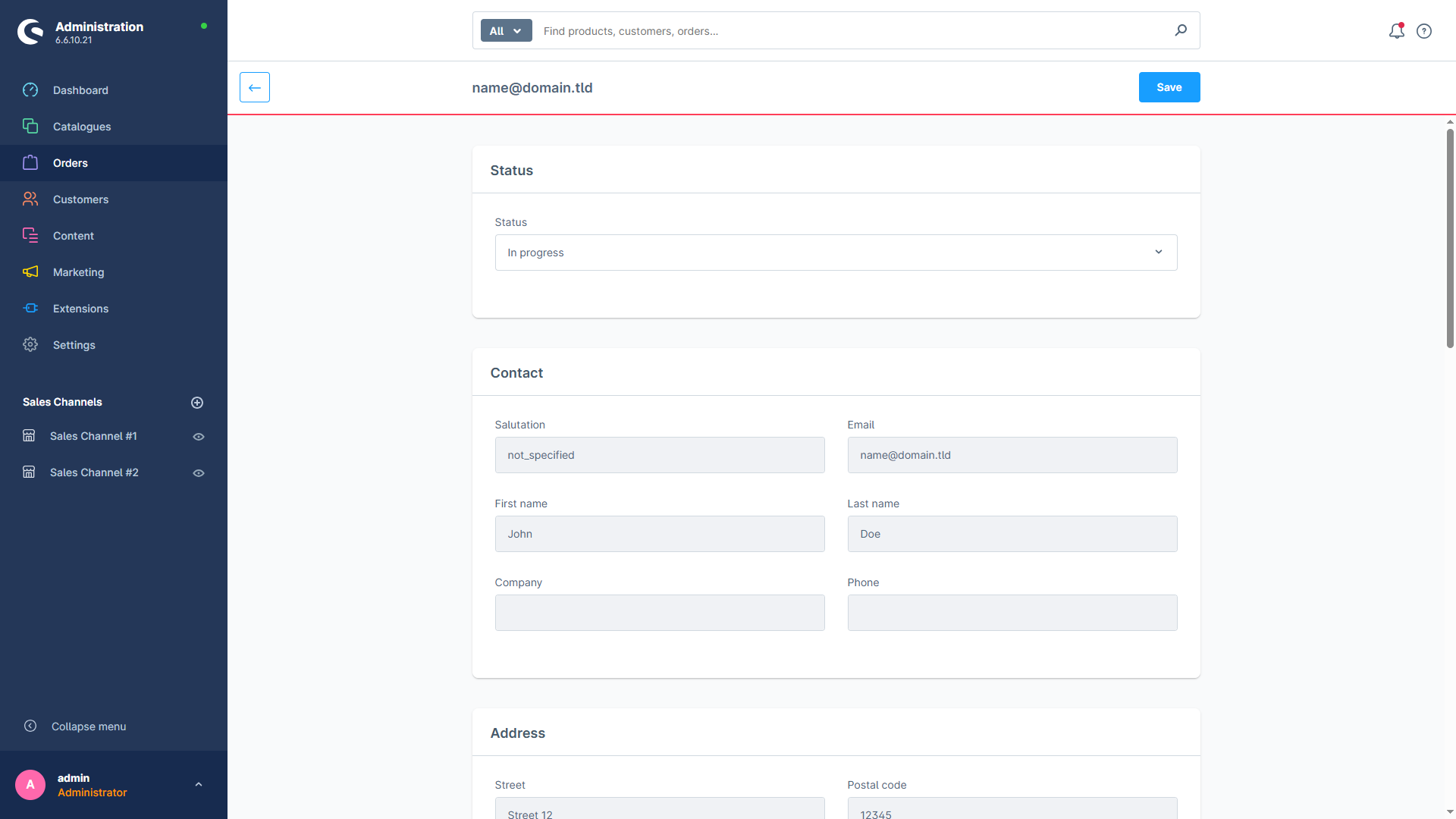Click the version number 6.6.10.21
Image resolution: width=1456 pixels, height=819 pixels.
tap(74, 40)
